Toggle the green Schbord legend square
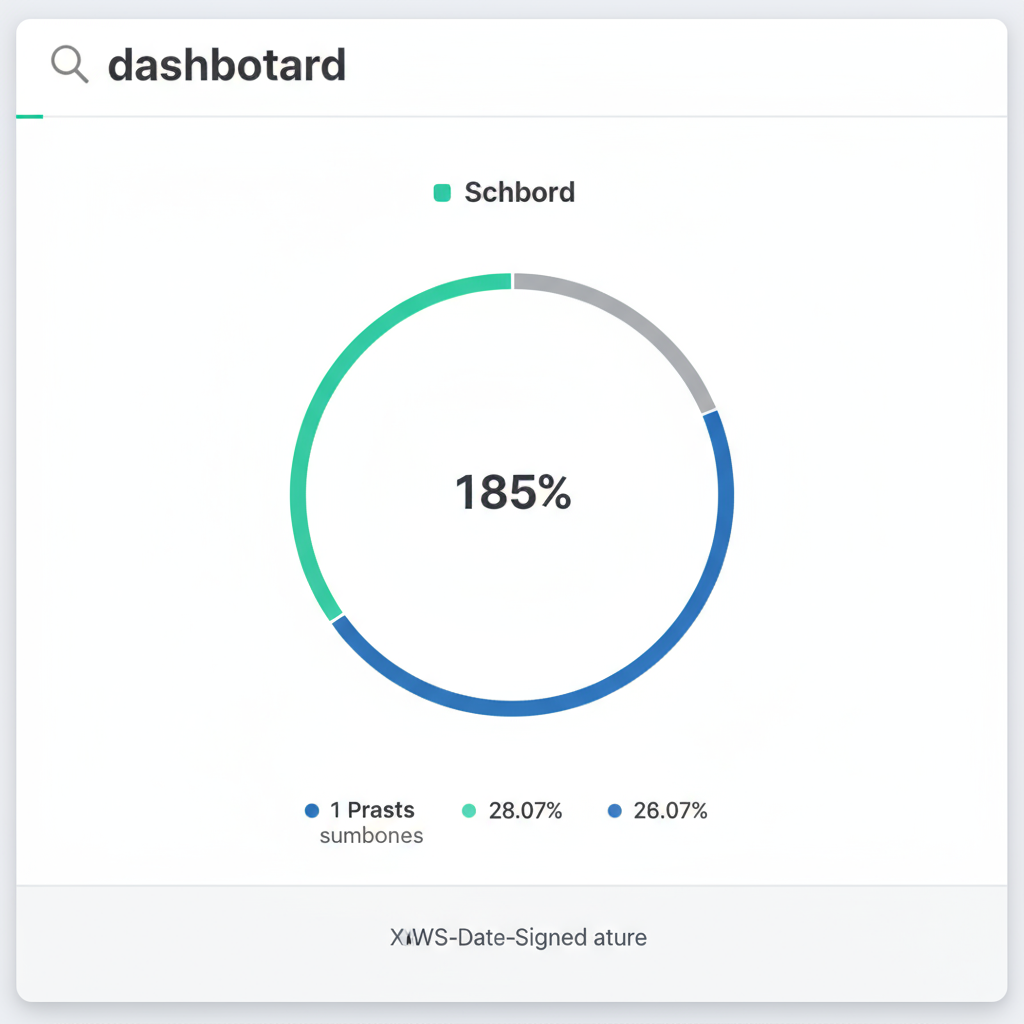1024x1024 pixels. [x=442, y=193]
